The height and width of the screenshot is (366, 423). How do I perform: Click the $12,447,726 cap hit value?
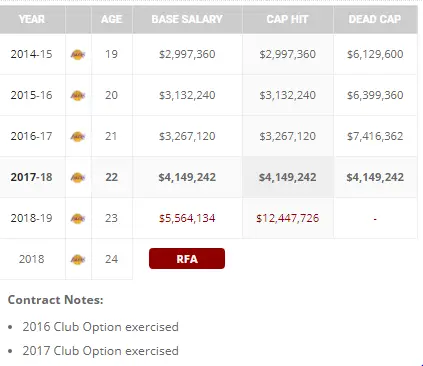pyautogui.click(x=288, y=218)
